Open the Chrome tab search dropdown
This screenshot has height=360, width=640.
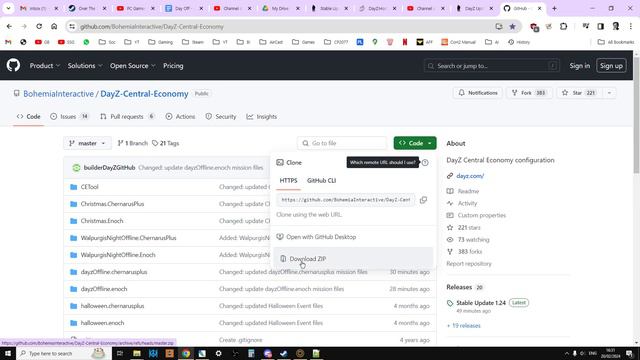8,8
